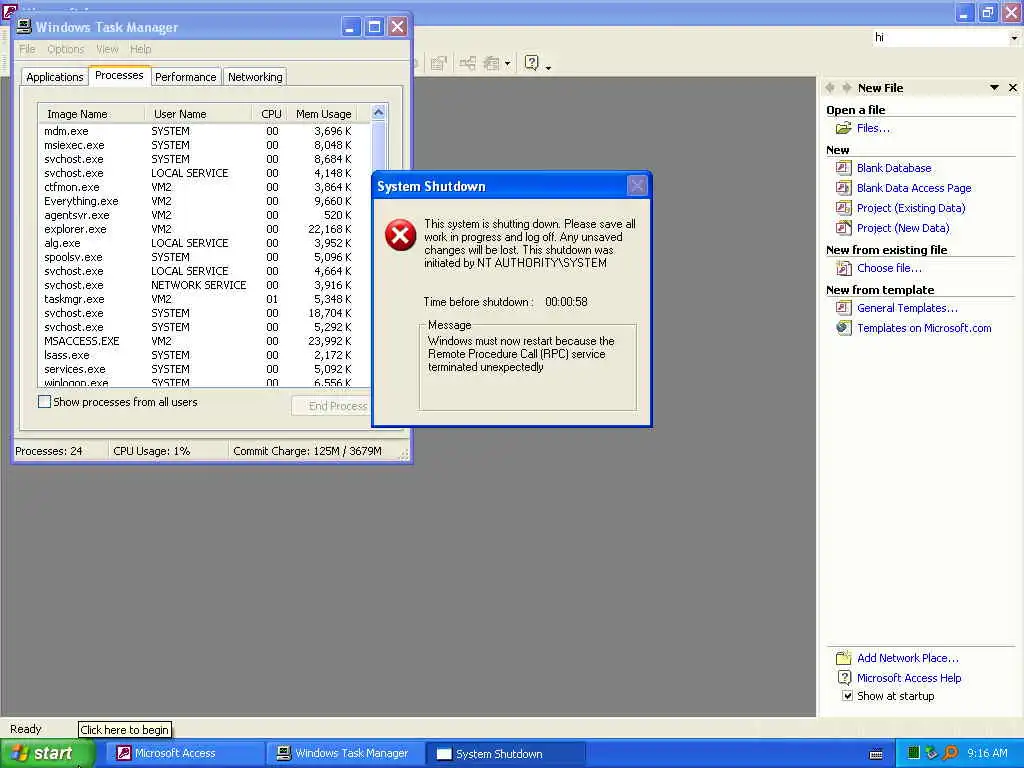Open the Networking tab
The height and width of the screenshot is (768, 1024).
click(255, 77)
